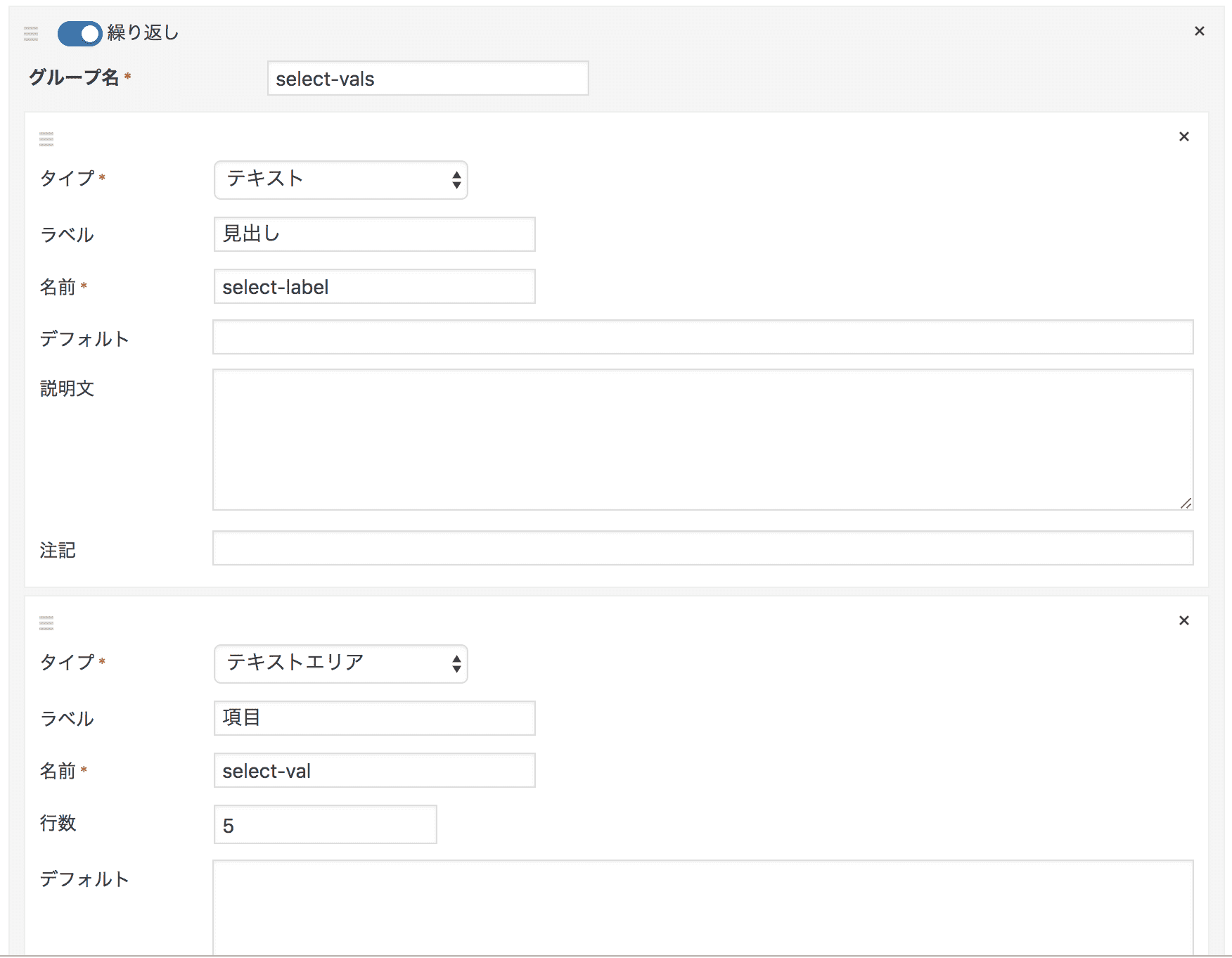Click the drag handle of the テキストエリア field
Viewport: 1232px width, 958px height.
coord(46,622)
